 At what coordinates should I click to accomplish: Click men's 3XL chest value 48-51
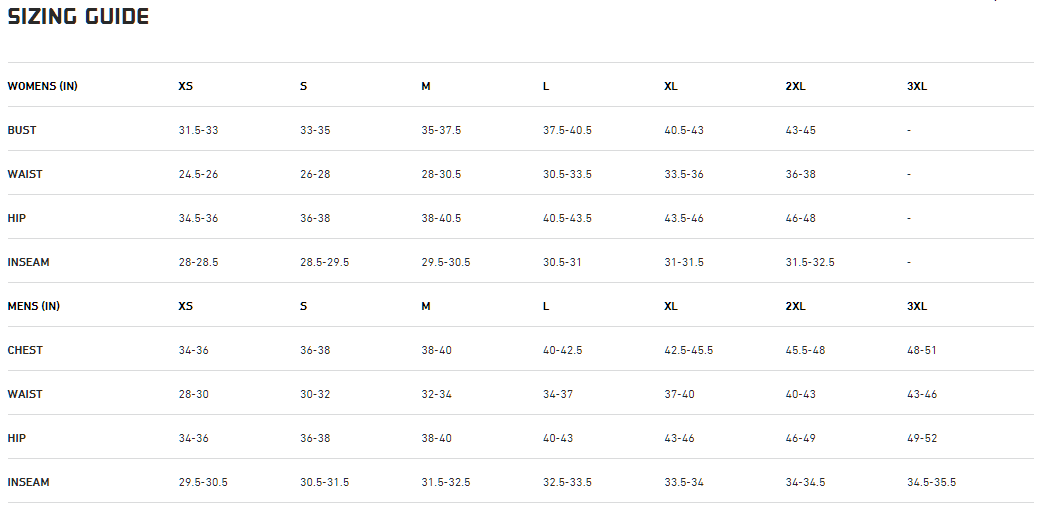click(x=922, y=350)
